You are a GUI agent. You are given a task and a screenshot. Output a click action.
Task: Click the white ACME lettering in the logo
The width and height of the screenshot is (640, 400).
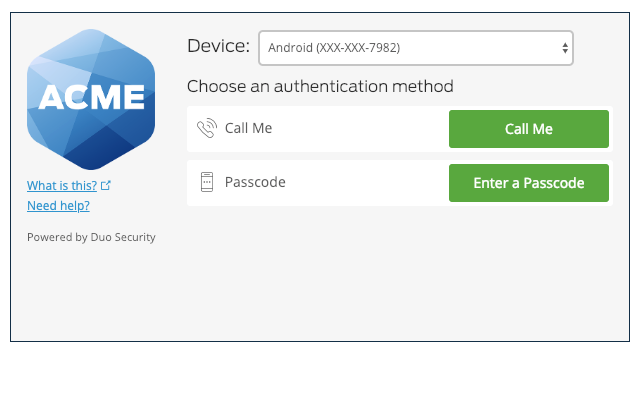point(91,97)
